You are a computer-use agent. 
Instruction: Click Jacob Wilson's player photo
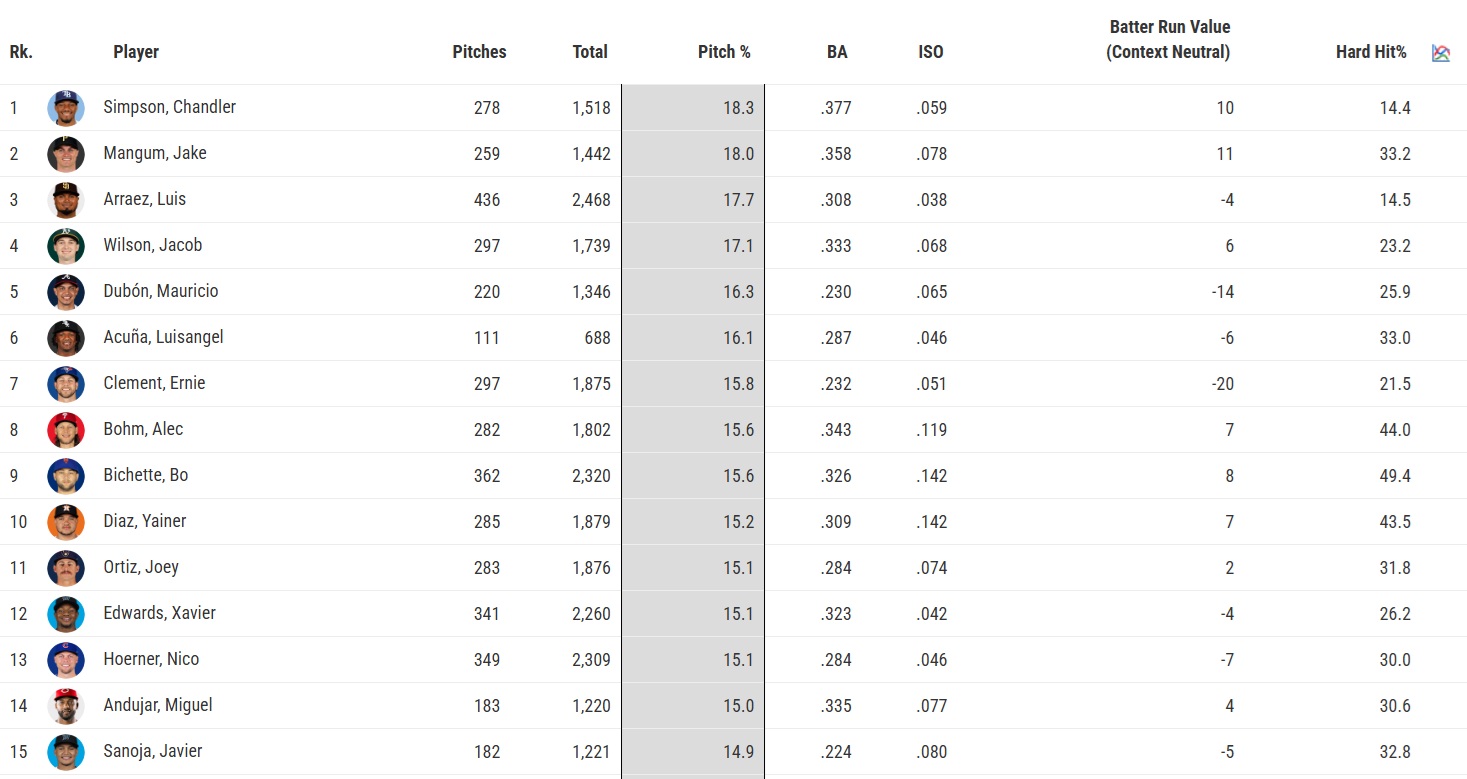[x=66, y=246]
